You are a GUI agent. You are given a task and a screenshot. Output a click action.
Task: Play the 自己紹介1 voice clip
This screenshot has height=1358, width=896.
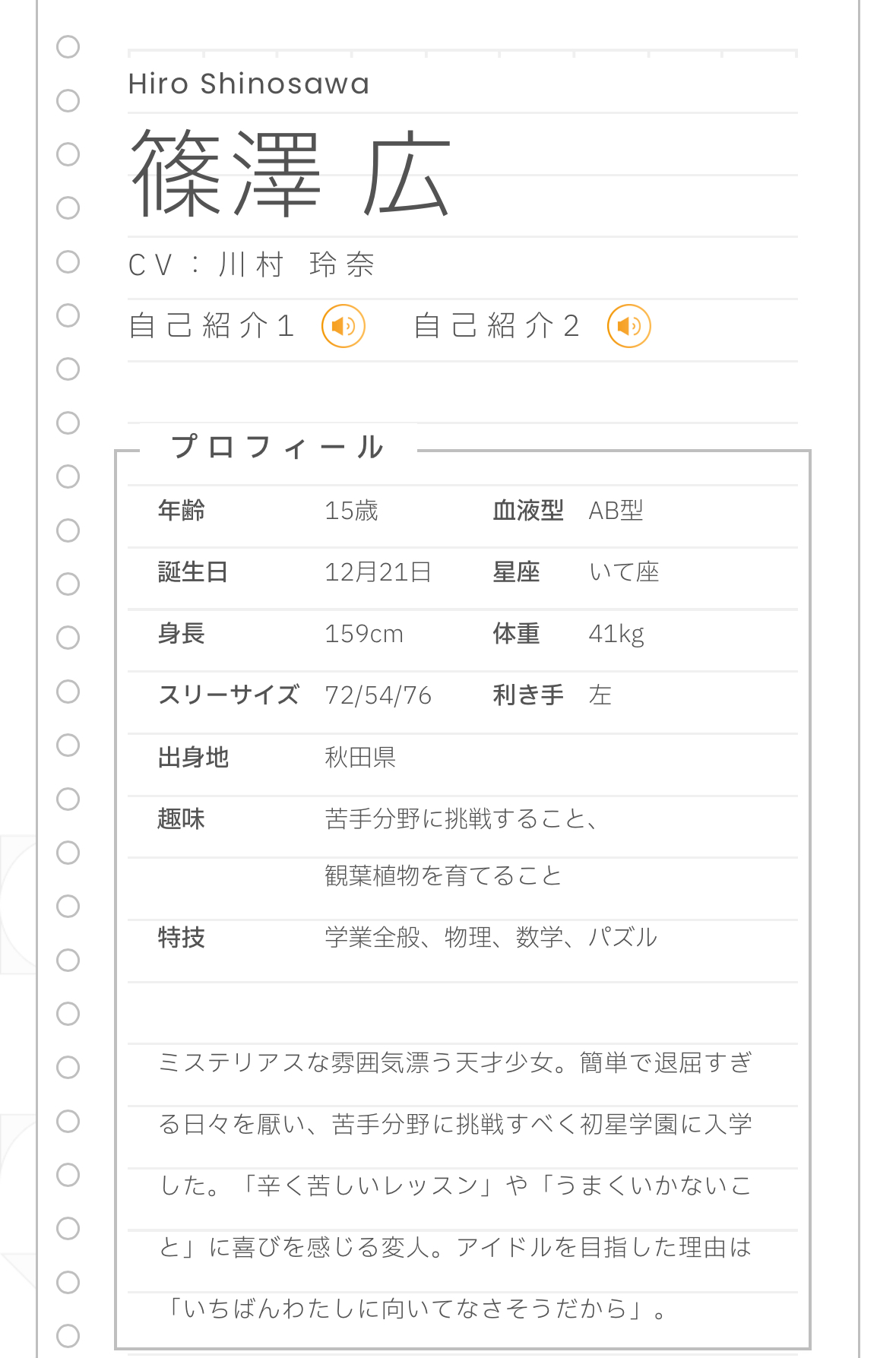click(344, 326)
